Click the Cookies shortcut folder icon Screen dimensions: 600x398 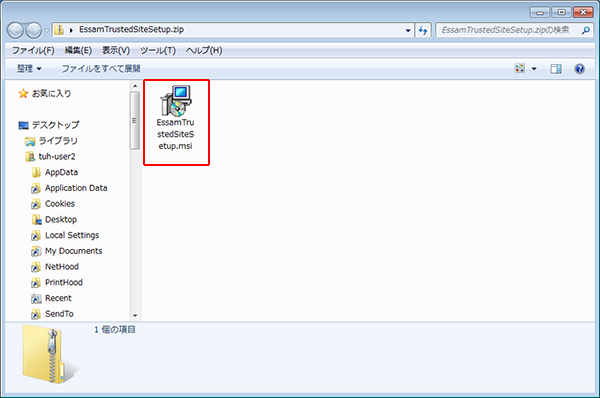tap(36, 204)
